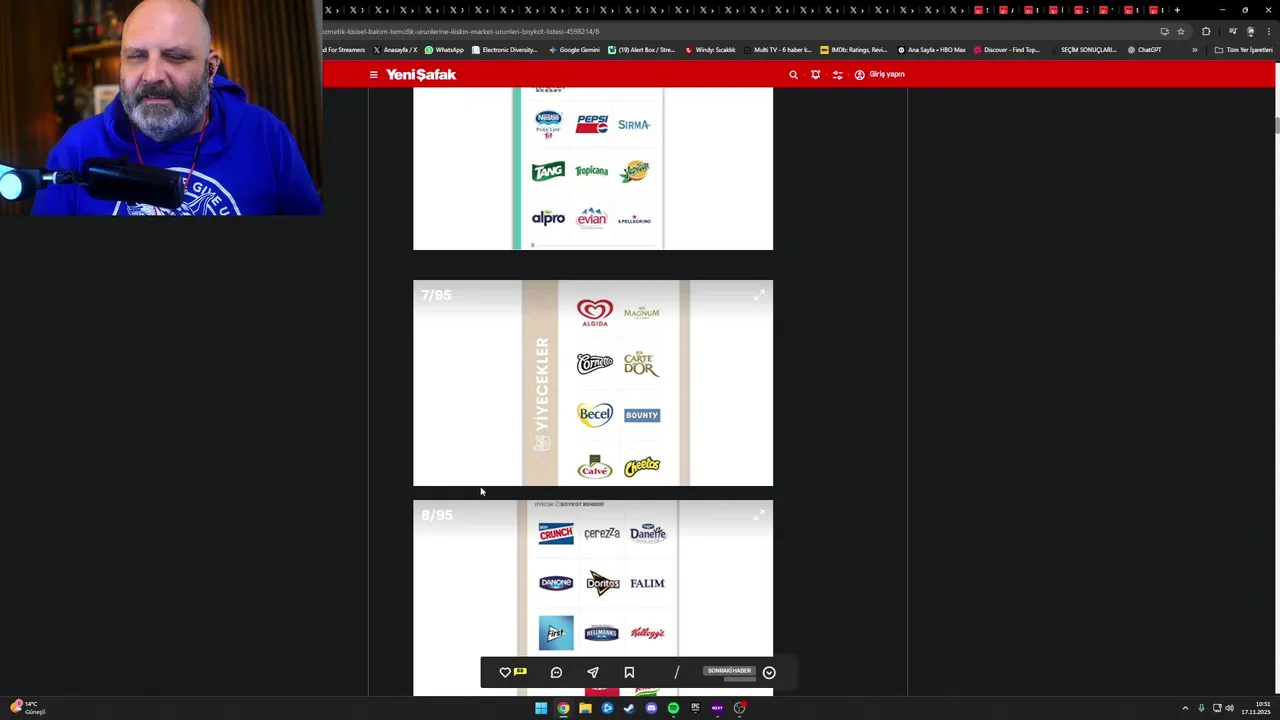Go to the Yeni Şafak logo homepage
This screenshot has height=720, width=1280.
click(x=421, y=74)
